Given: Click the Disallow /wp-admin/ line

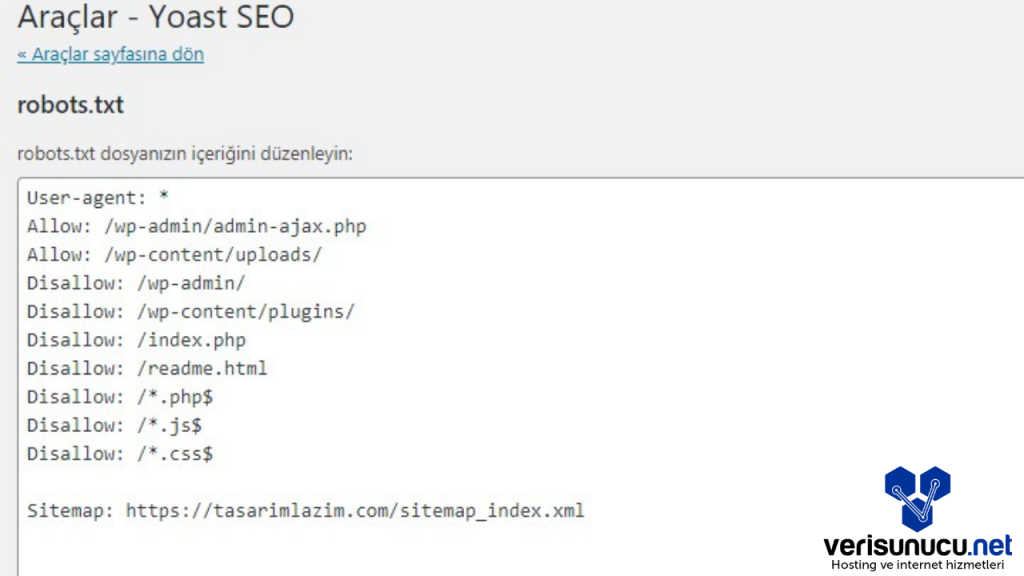Looking at the screenshot, I should point(136,283).
